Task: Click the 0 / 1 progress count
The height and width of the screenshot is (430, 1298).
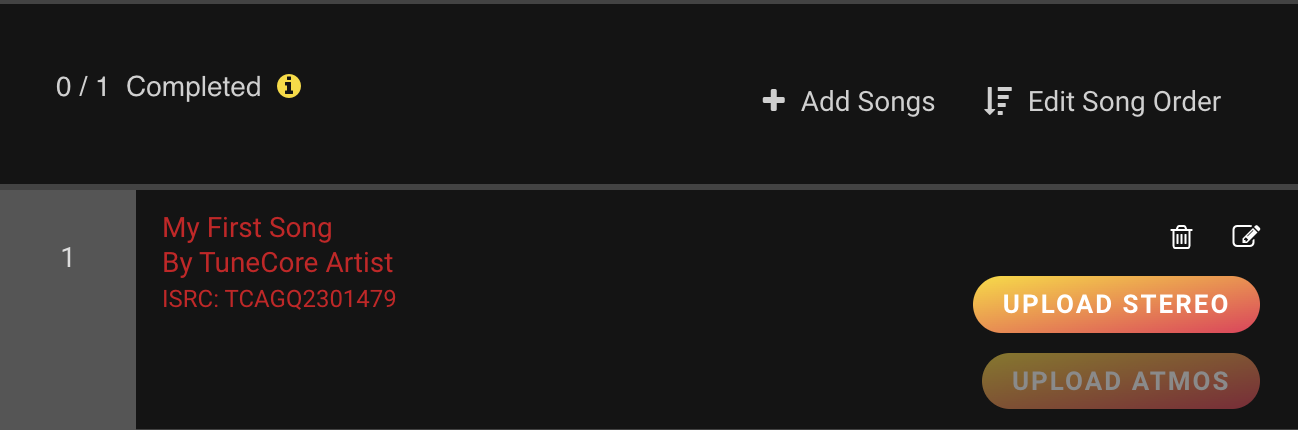Action: coord(82,87)
